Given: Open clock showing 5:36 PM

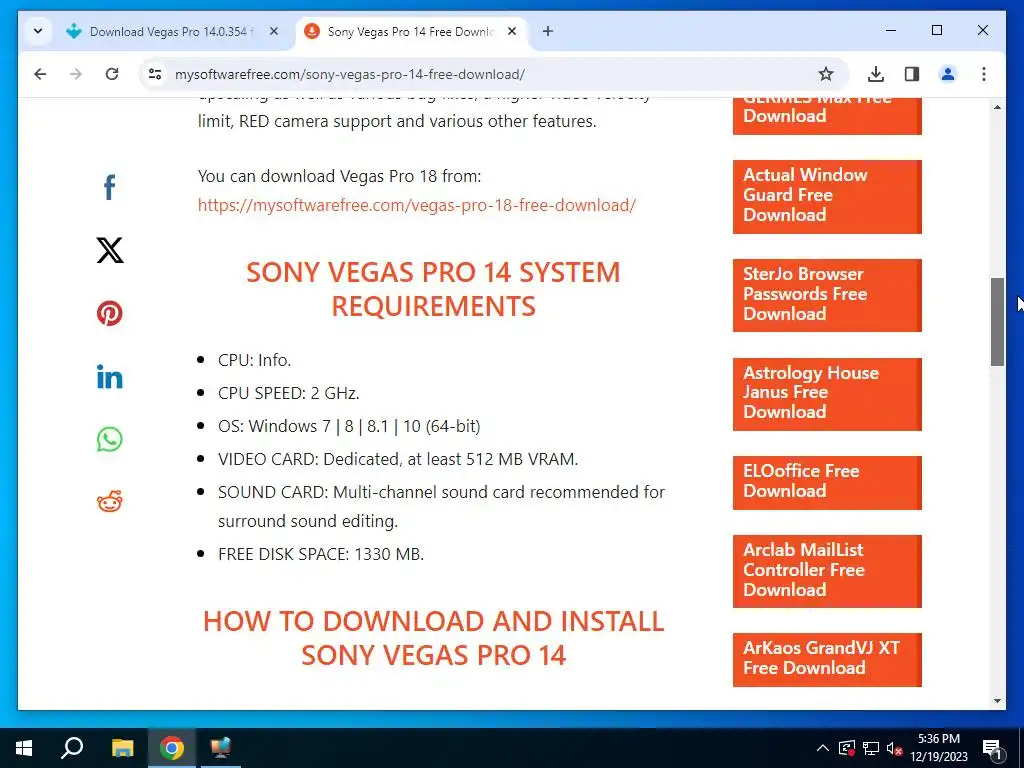Looking at the screenshot, I should coord(938,748).
